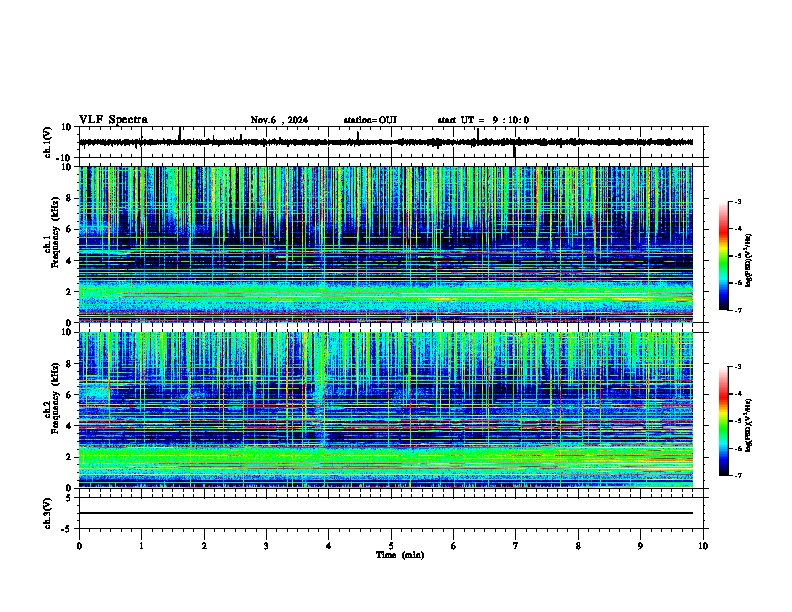Click the 8 kHz tick on ch.2 frequency axis
Viewport: 792px width, 612px height.
(69, 364)
